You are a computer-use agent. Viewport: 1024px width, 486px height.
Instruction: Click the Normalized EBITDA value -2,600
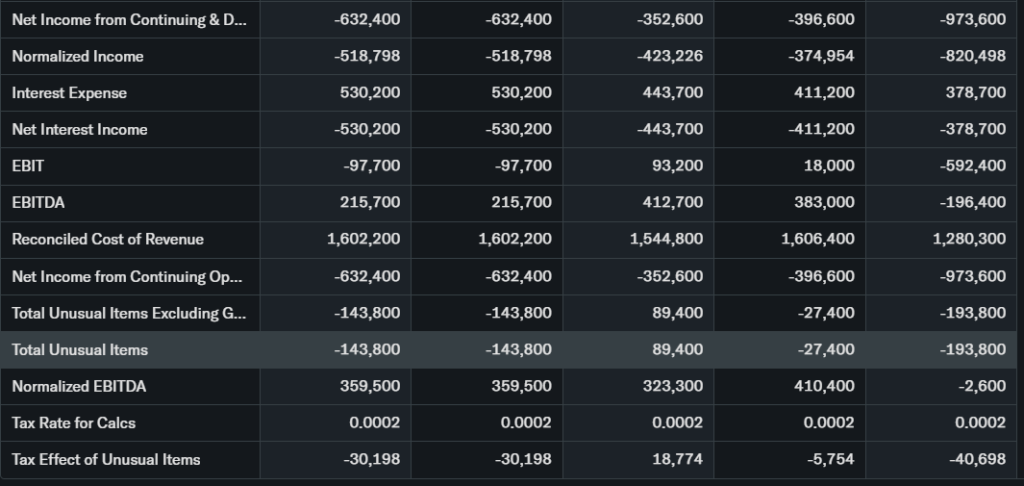[x=985, y=386]
